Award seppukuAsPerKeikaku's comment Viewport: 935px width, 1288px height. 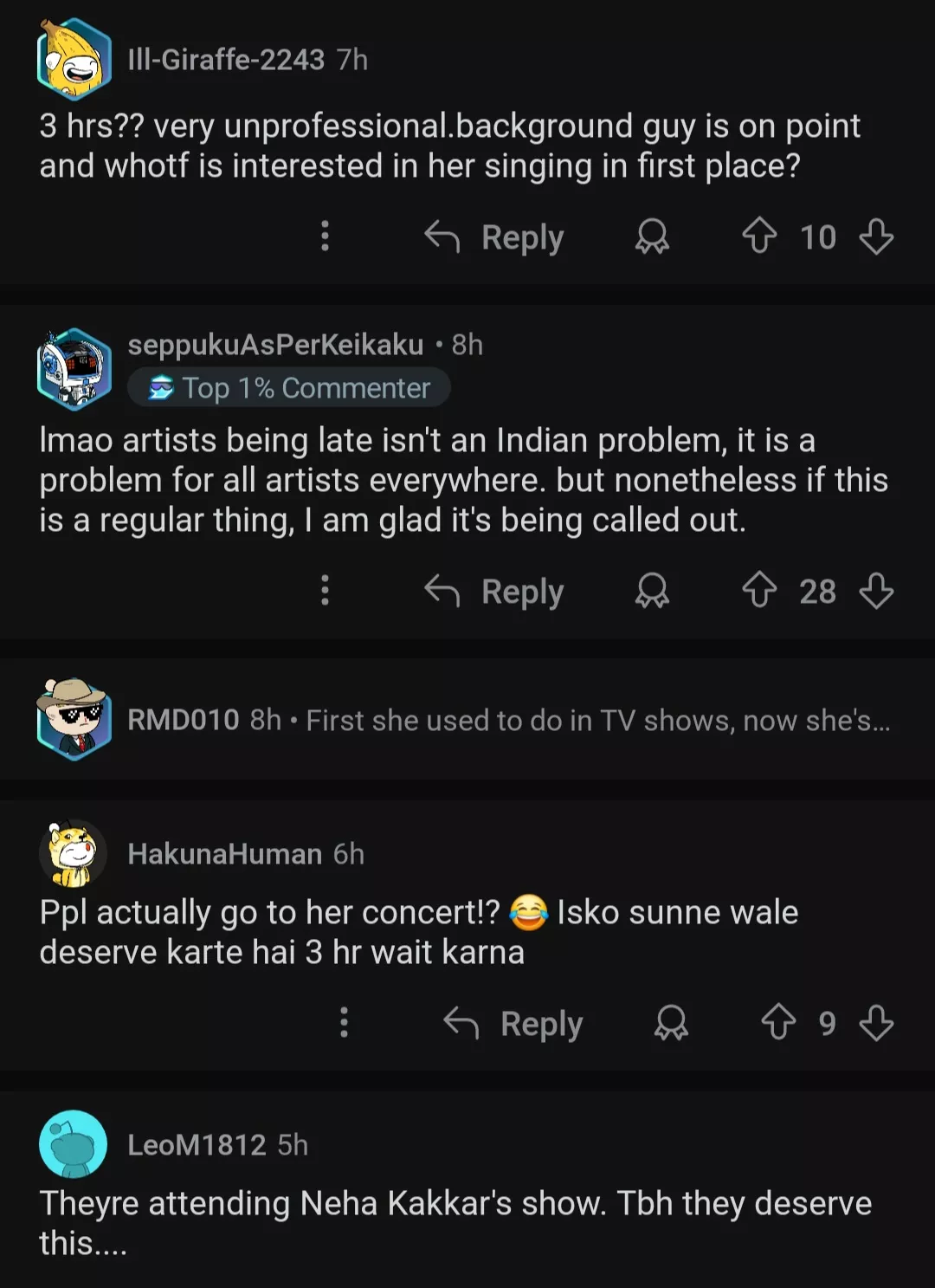click(652, 591)
